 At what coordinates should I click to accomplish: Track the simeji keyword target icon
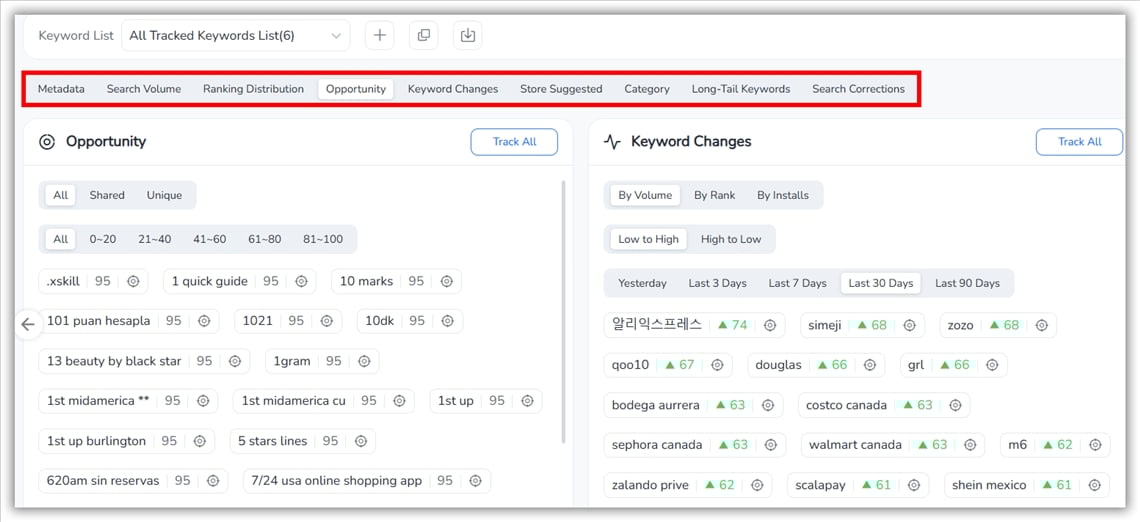(909, 325)
